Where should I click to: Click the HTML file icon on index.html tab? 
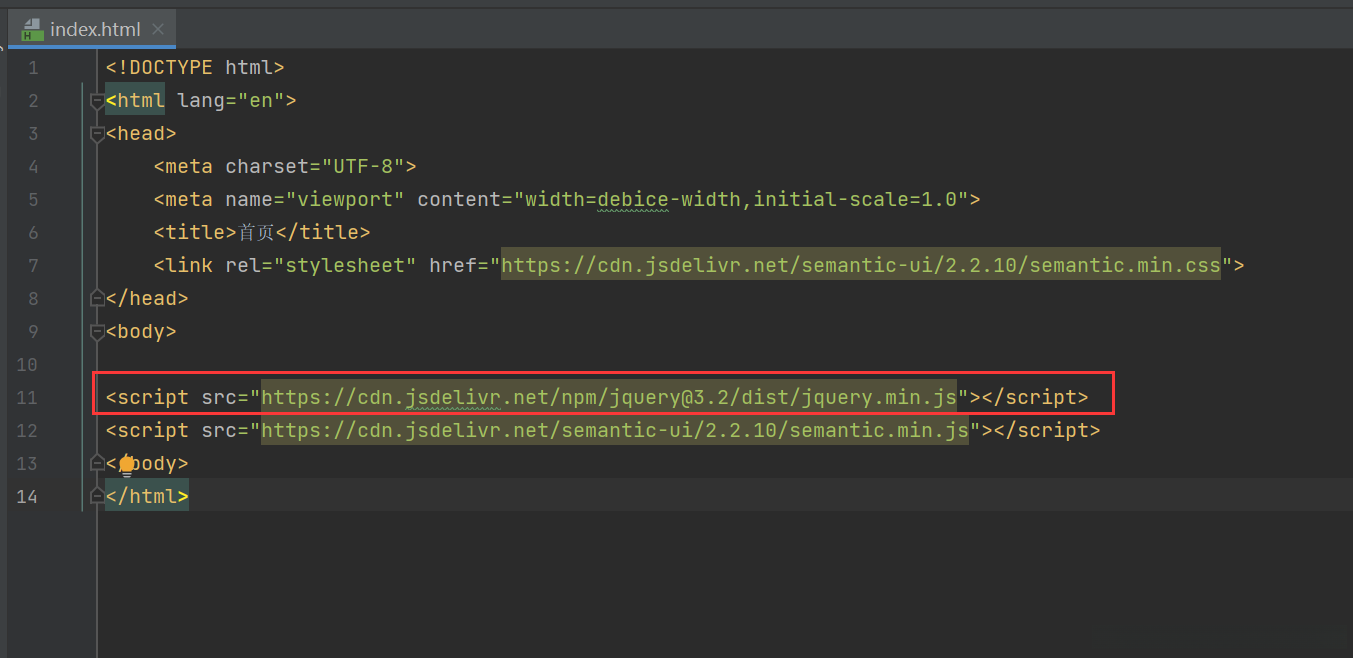tap(32, 29)
